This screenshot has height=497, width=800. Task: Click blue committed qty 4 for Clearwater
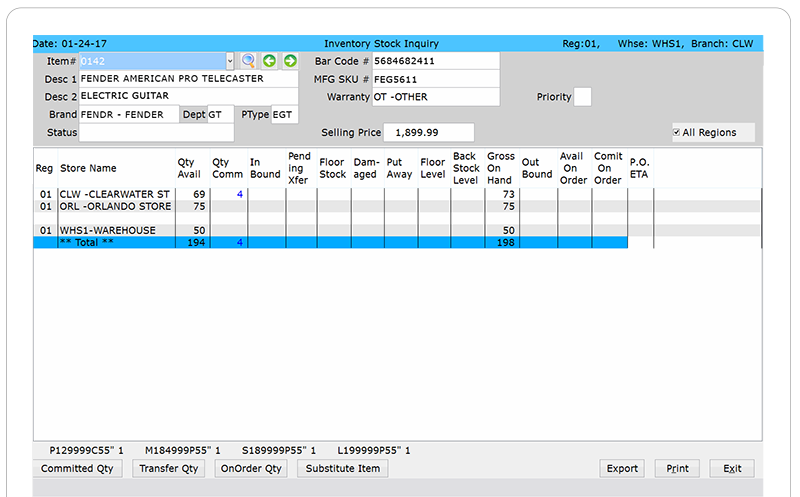[239, 194]
